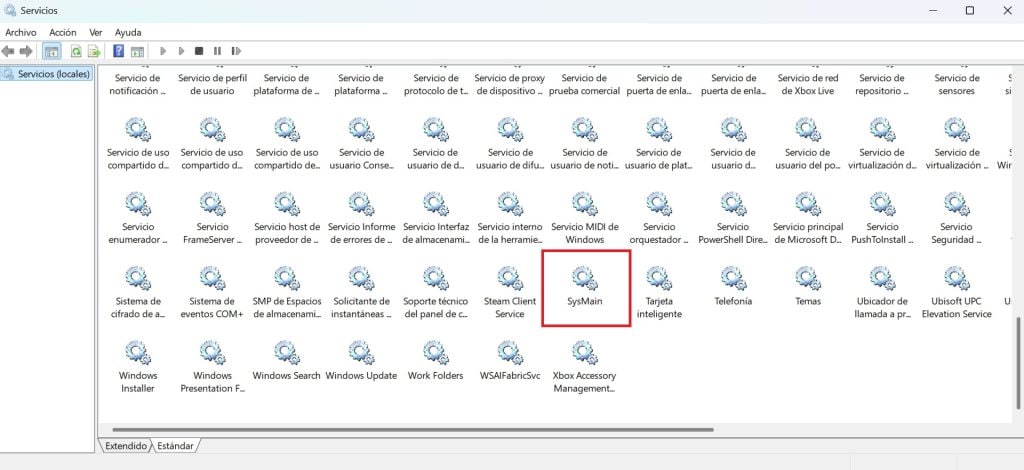Image resolution: width=1024 pixels, height=470 pixels.
Task: Click the Pause service toolbar button
Action: pyautogui.click(x=217, y=51)
